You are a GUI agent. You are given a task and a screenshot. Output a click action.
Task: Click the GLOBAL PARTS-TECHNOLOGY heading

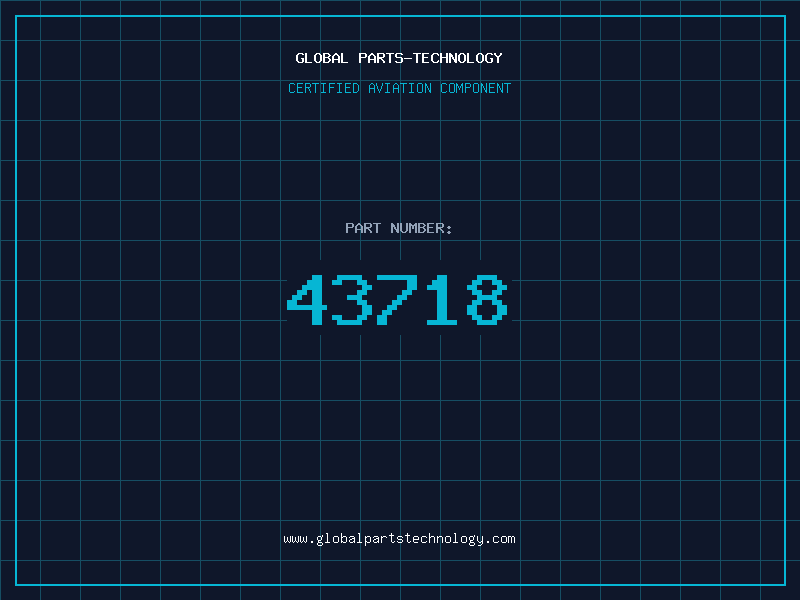click(399, 58)
